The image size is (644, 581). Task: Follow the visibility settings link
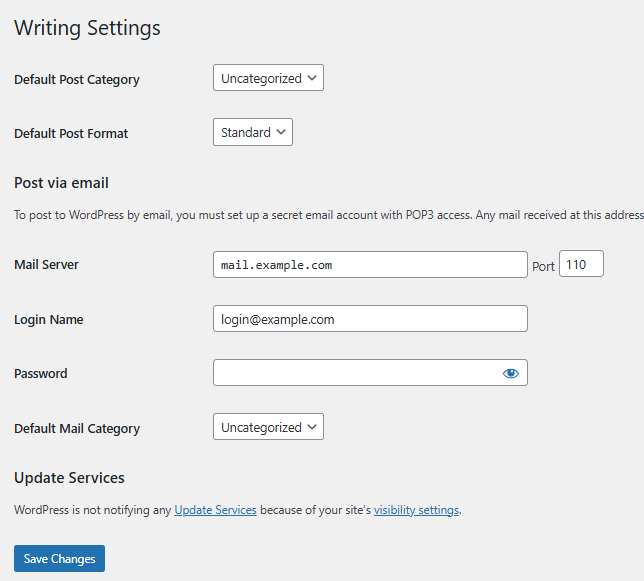416,510
